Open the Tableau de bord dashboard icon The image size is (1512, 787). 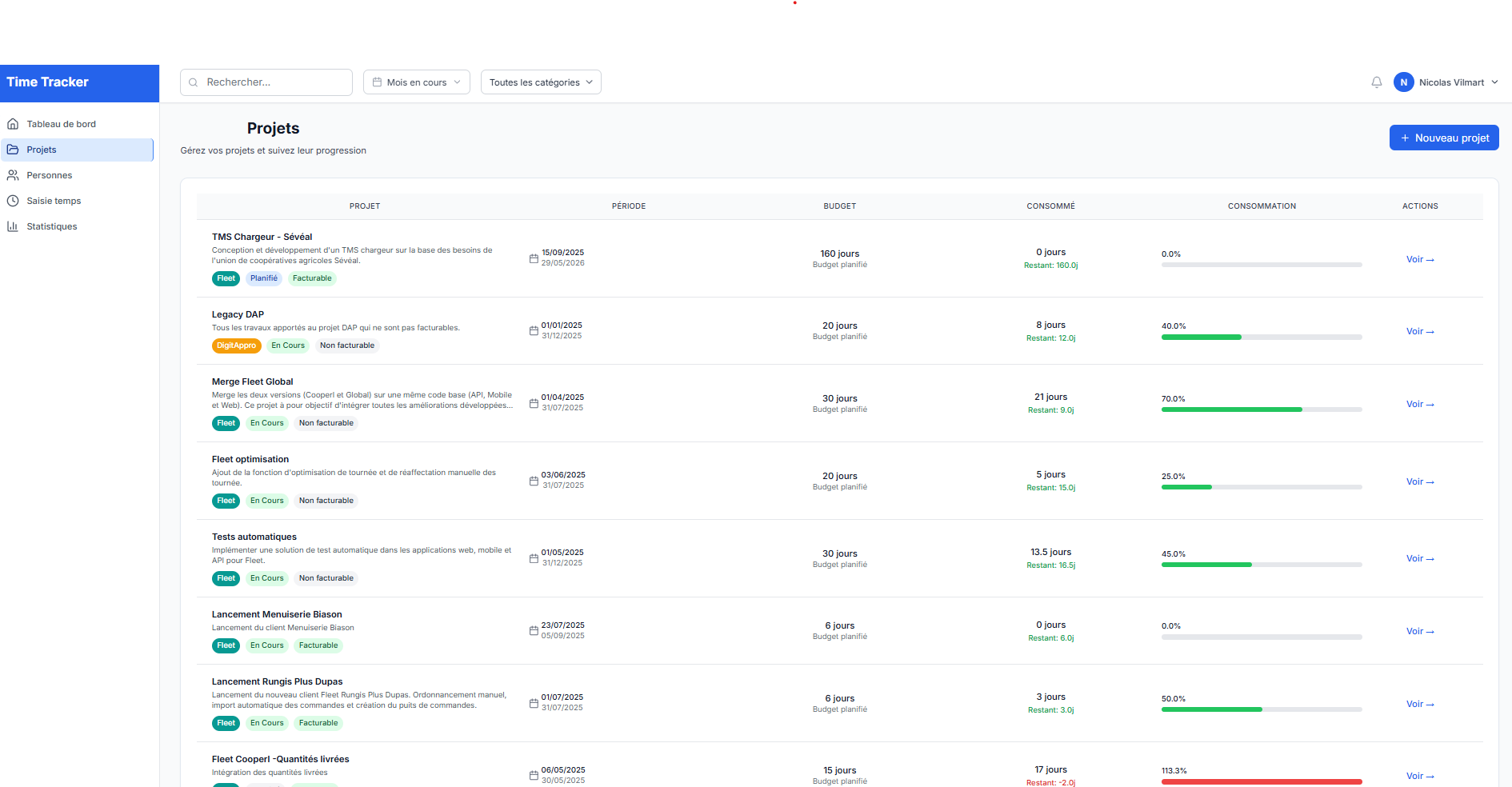pos(14,123)
